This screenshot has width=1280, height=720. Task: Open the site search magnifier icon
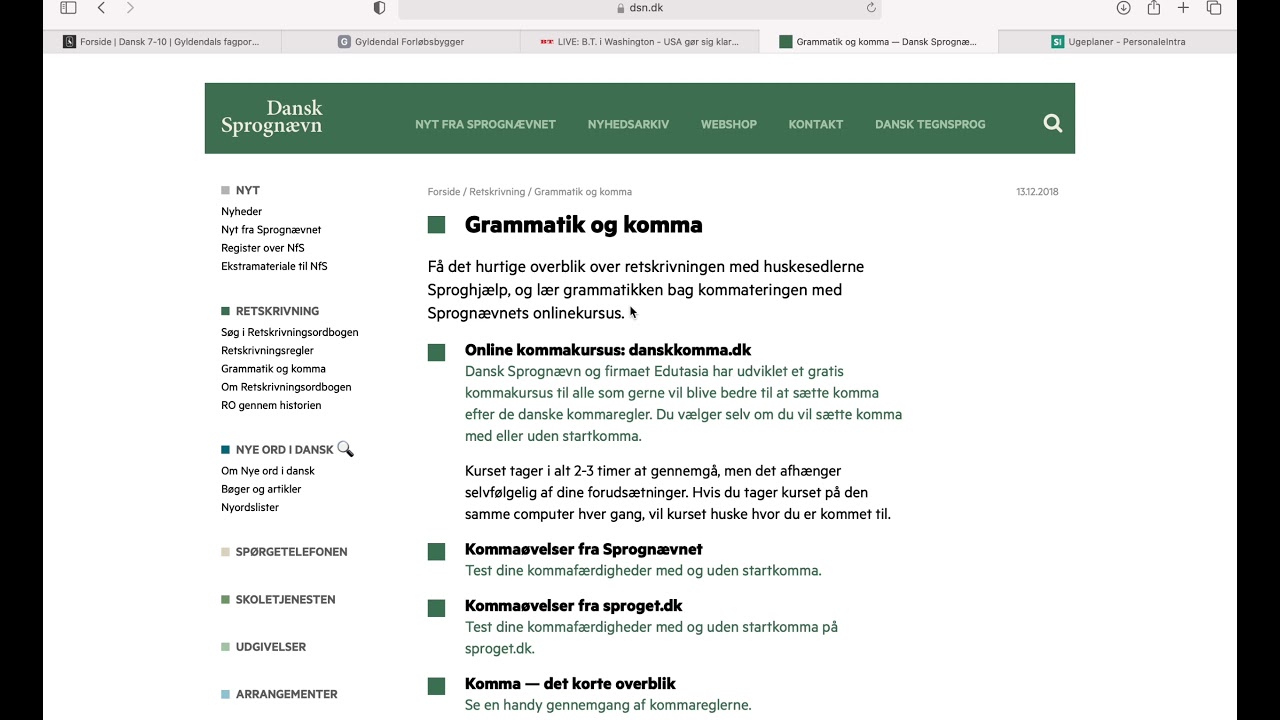1052,123
